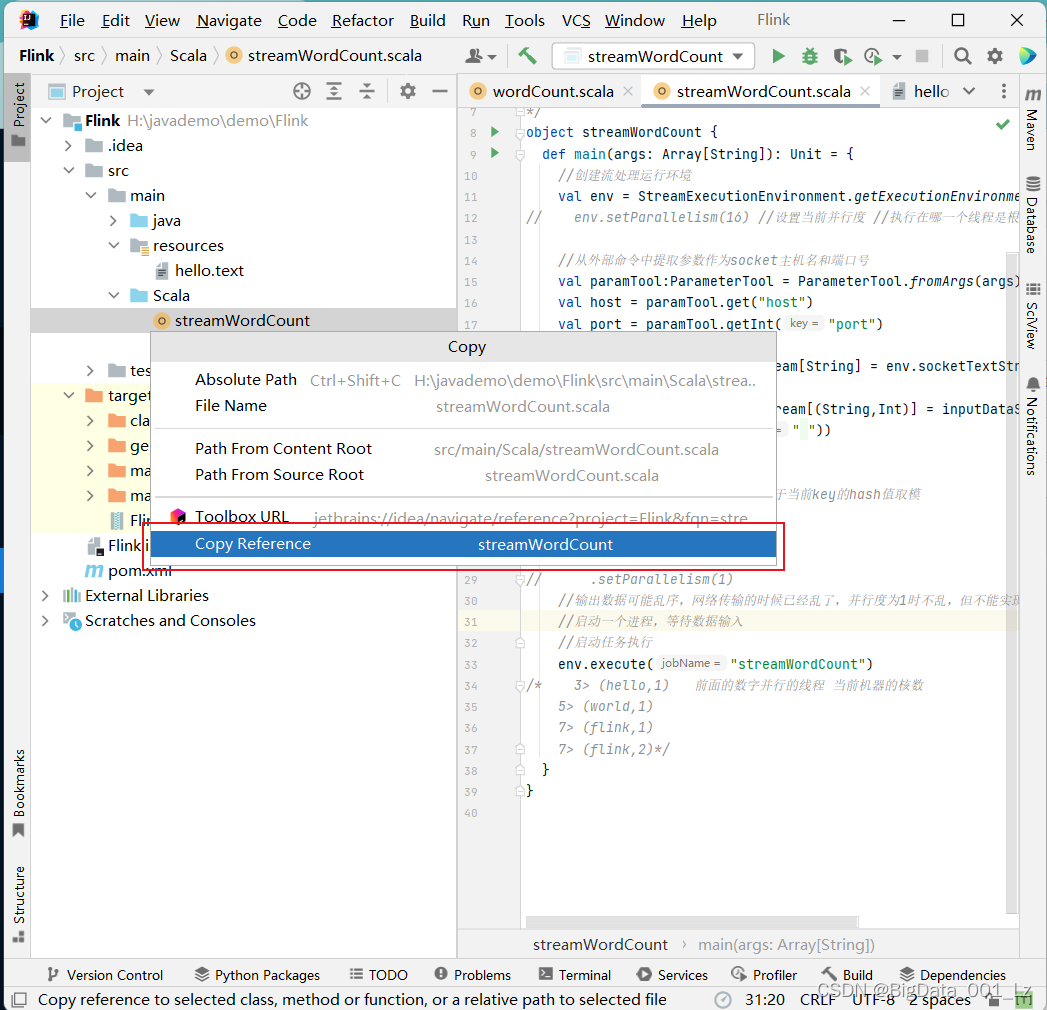Open profiler options dropdown arrow
1047x1010 pixels.
tap(897, 57)
